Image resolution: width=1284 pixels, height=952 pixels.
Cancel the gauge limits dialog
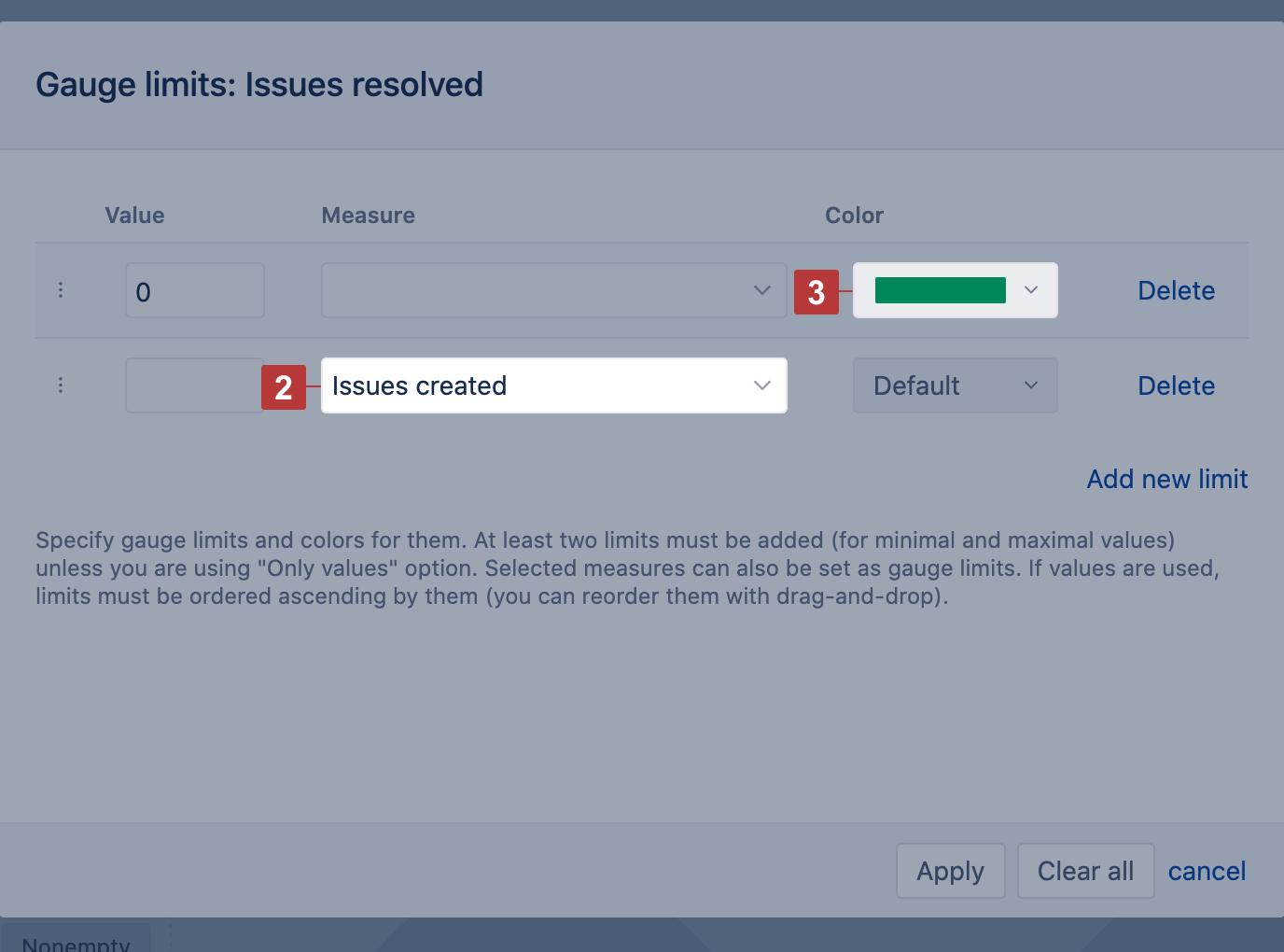pyautogui.click(x=1207, y=870)
